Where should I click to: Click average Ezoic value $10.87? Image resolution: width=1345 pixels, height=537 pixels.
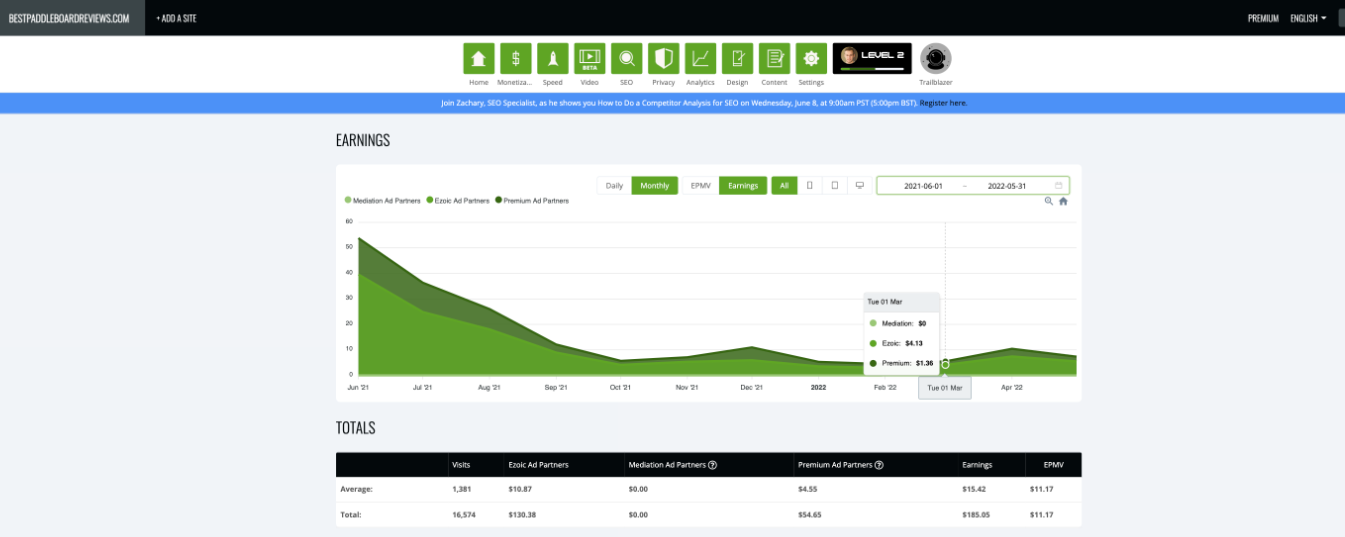[x=521, y=489]
